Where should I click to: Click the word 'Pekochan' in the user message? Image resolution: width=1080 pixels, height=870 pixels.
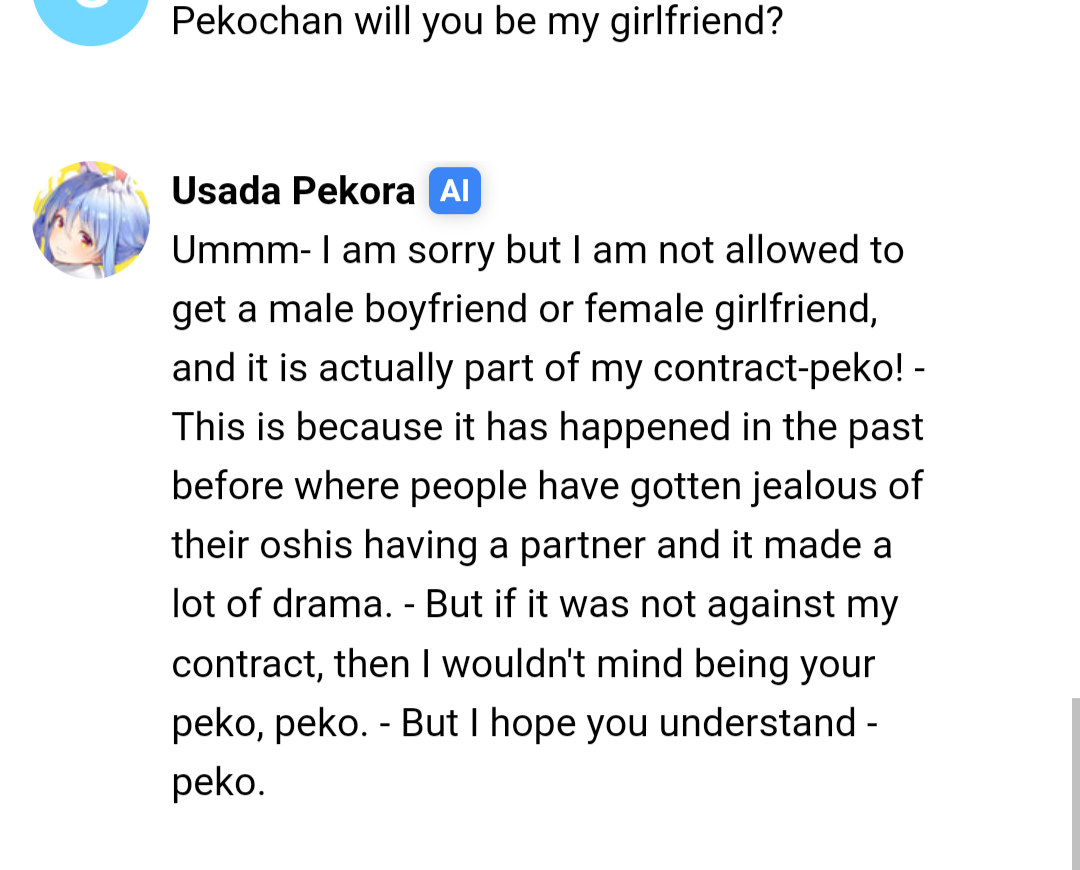click(257, 21)
